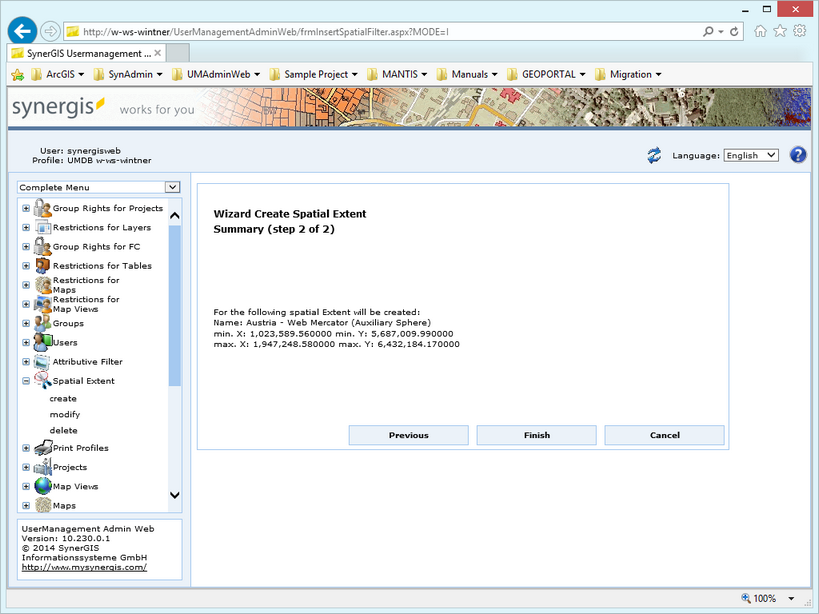
Task: Collapse the Spatial Extent tree node
Action: click(x=24, y=380)
